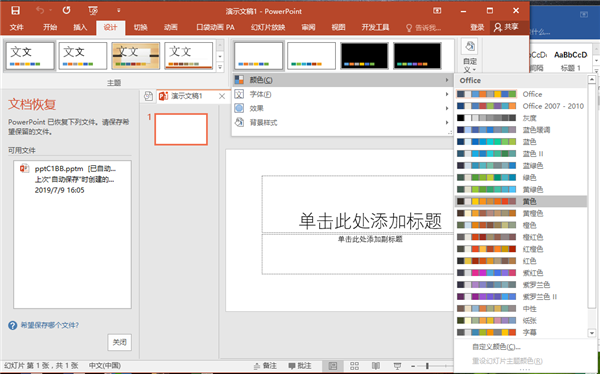Viewport: 600px width, 374px height.
Task: Choose the 紫红色 color scheme
Action: (x=521, y=273)
